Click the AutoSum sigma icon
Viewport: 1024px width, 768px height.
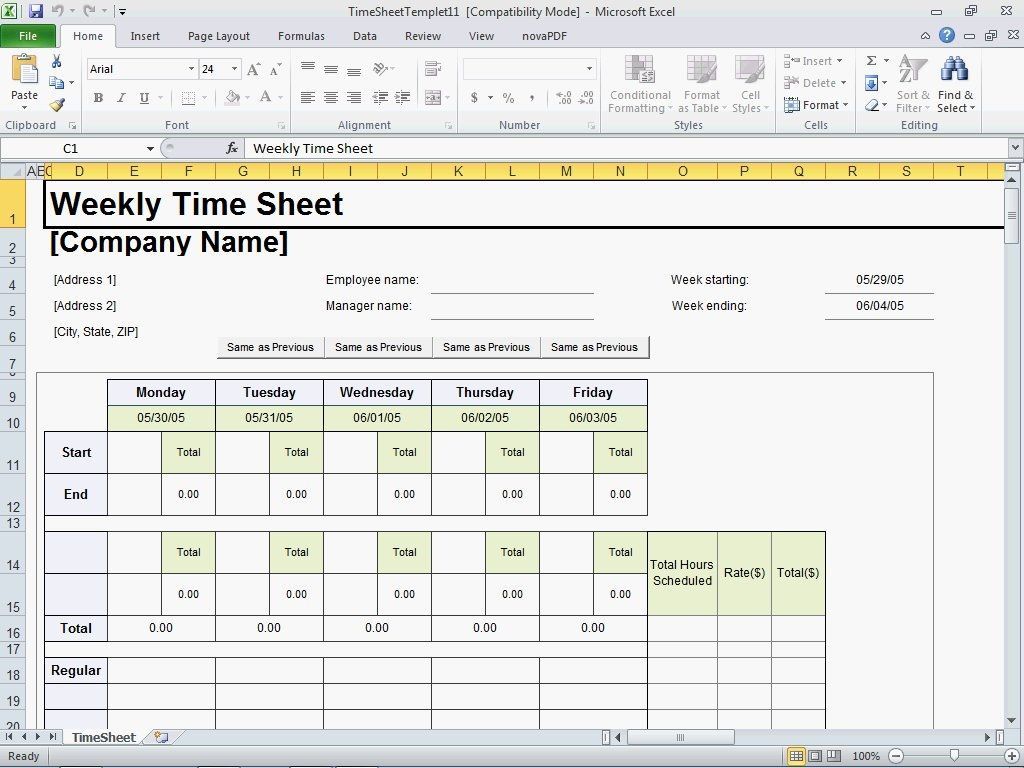[873, 60]
